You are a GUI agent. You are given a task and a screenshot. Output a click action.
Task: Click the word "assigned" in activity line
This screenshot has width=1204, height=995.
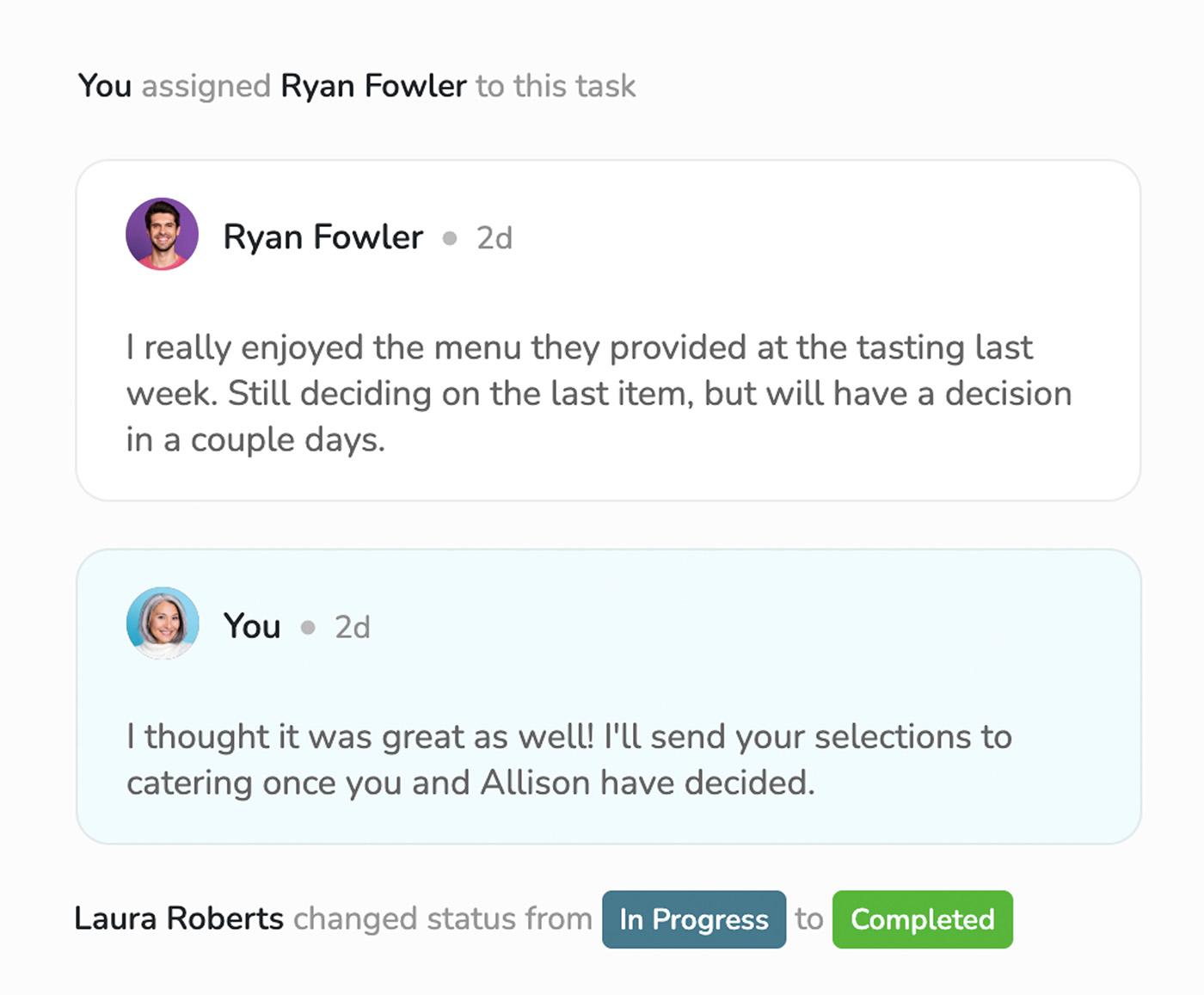(206, 86)
